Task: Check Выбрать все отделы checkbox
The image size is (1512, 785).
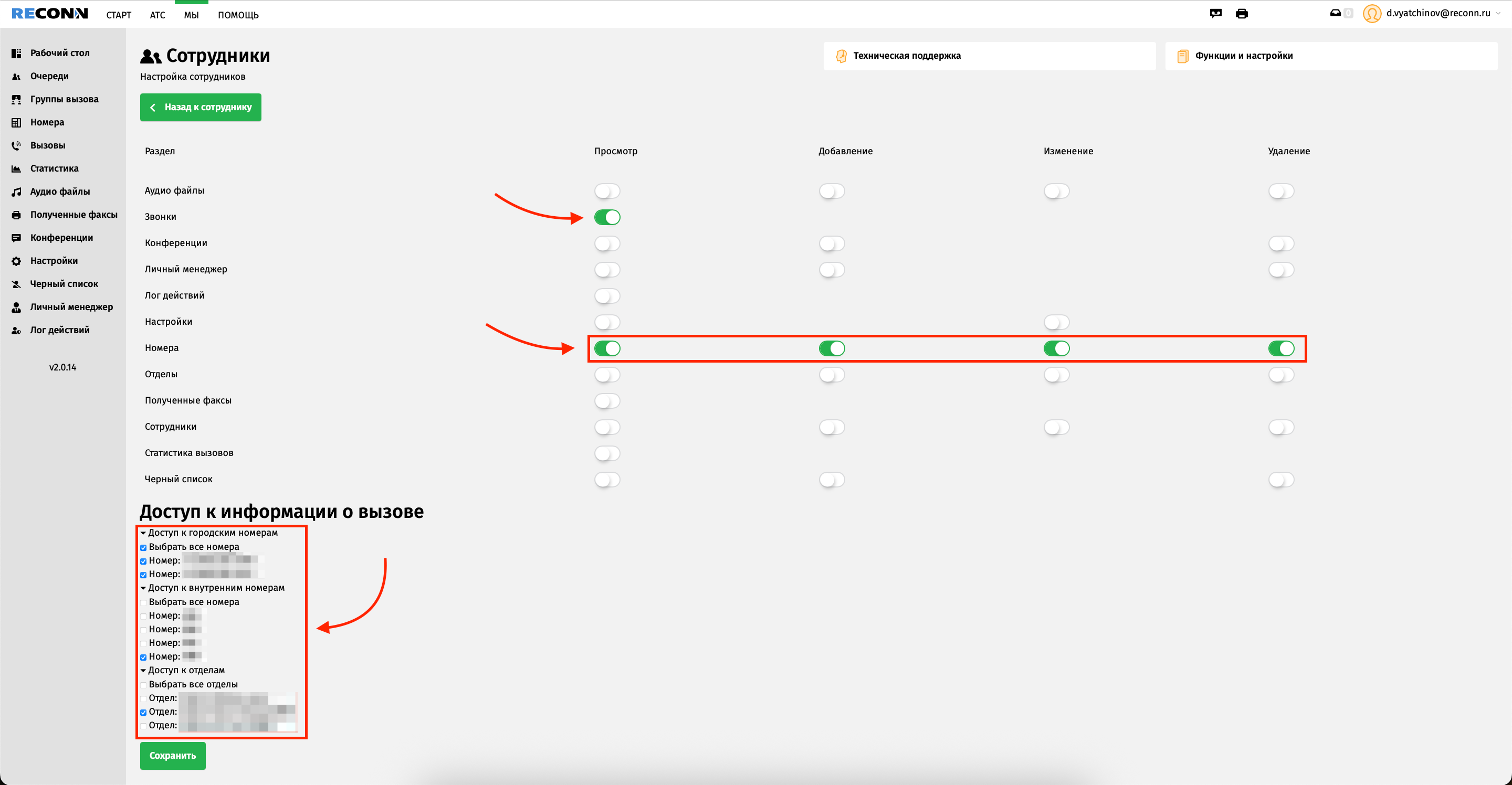Action: click(143, 685)
